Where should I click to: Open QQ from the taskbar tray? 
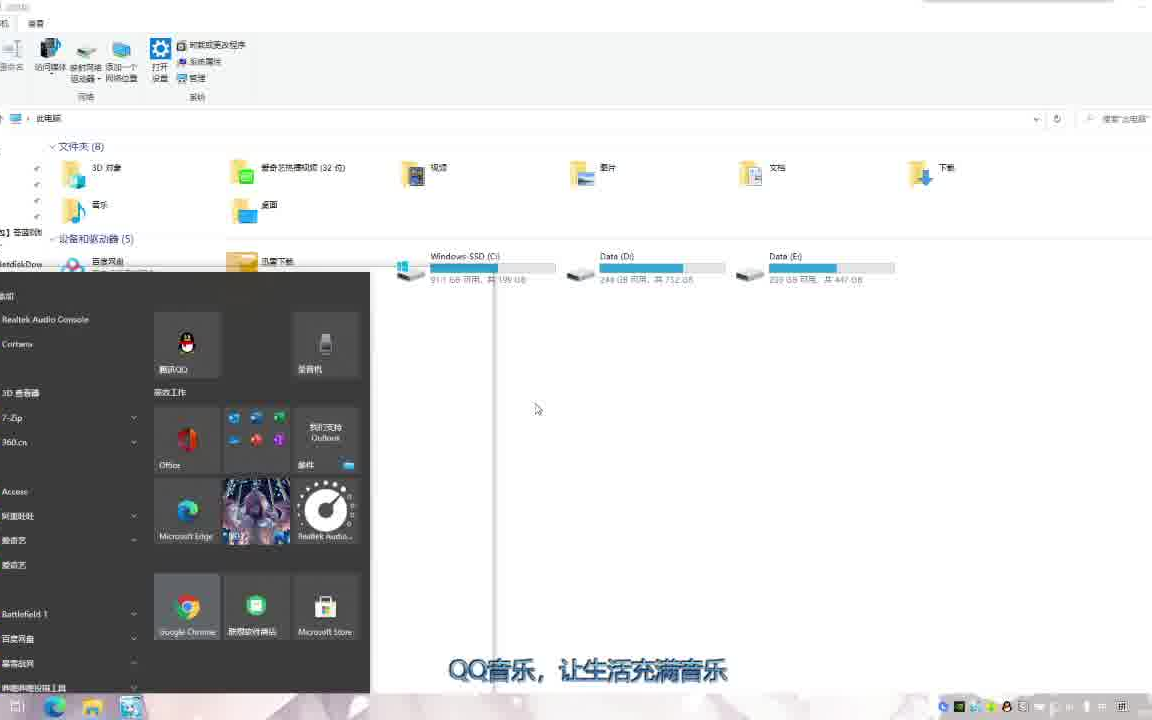[1005, 707]
